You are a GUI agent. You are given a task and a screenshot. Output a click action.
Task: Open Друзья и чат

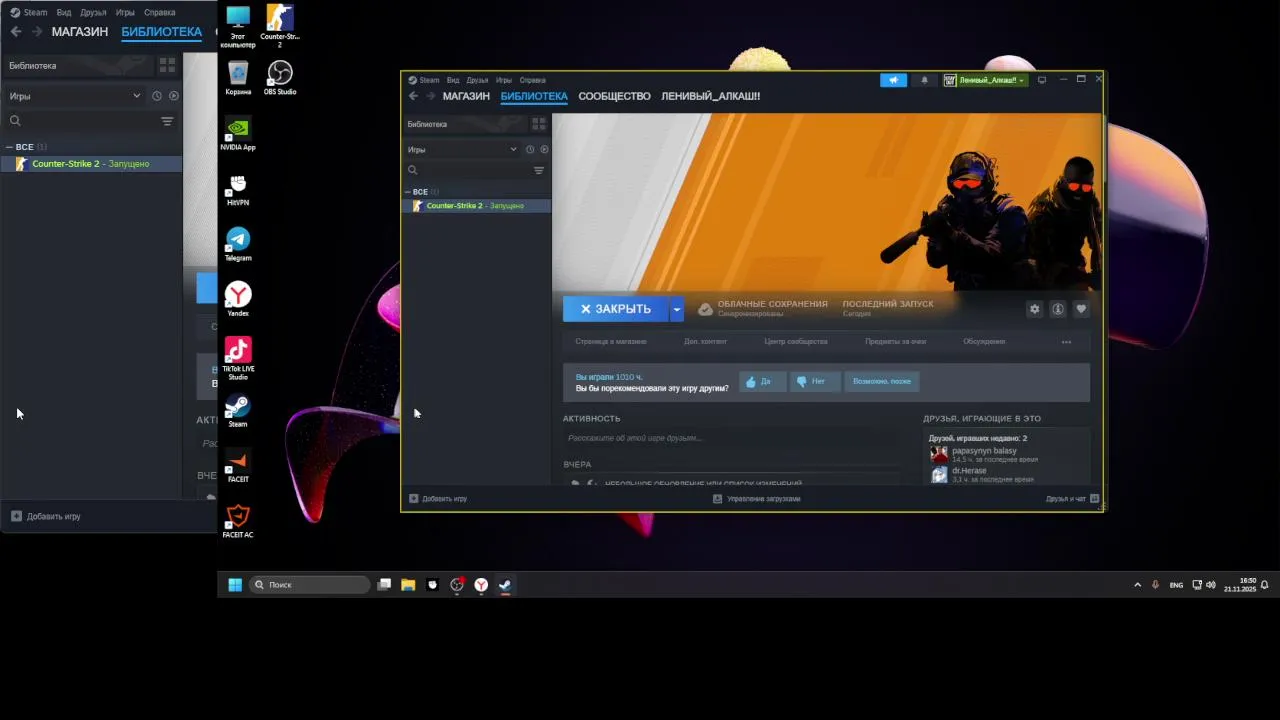[1072, 498]
